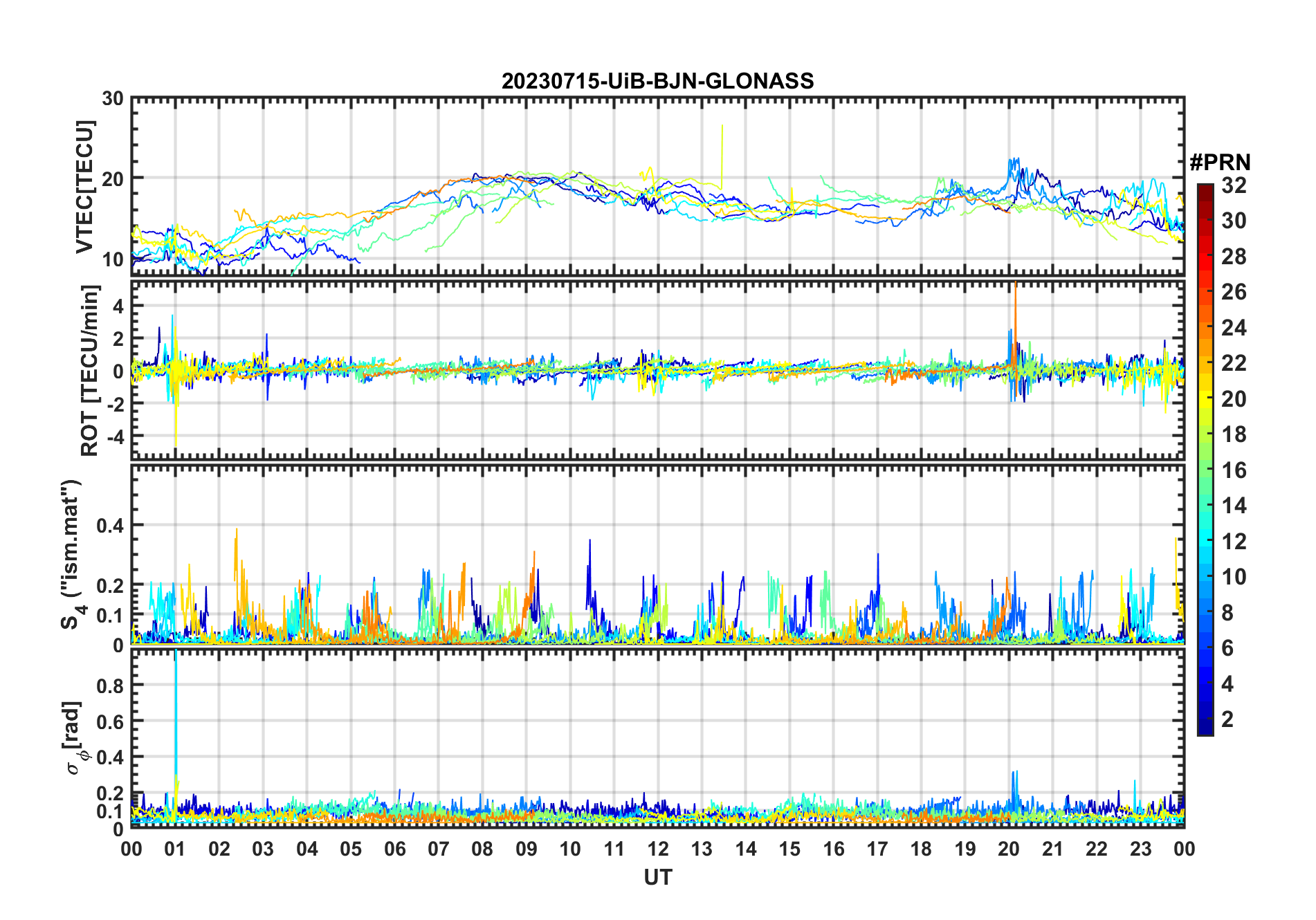Image resolution: width=1316 pixels, height=920 pixels.
Task: Select colorbar tick label 30
Action: 1234,221
